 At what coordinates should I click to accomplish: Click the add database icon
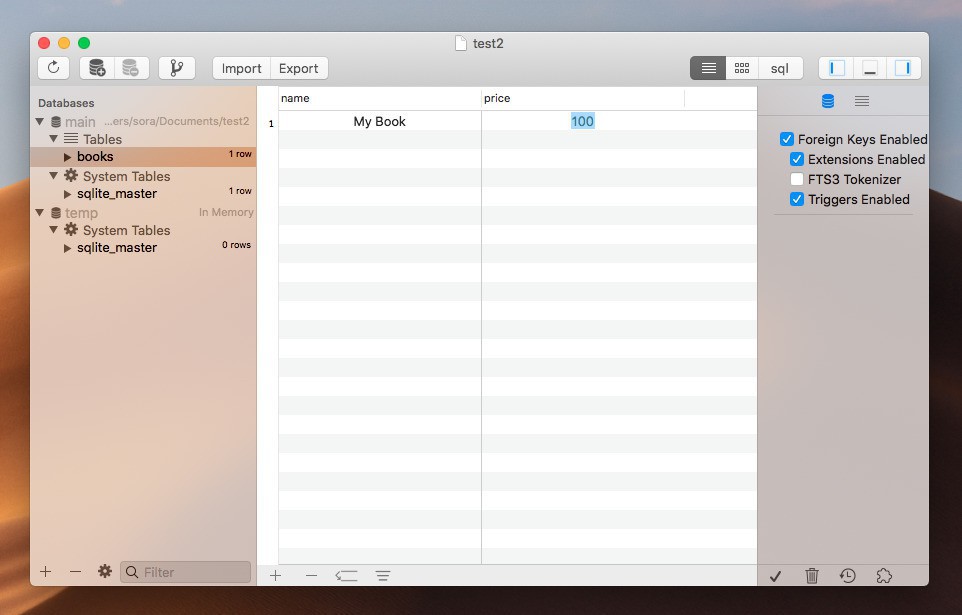[x=97, y=68]
